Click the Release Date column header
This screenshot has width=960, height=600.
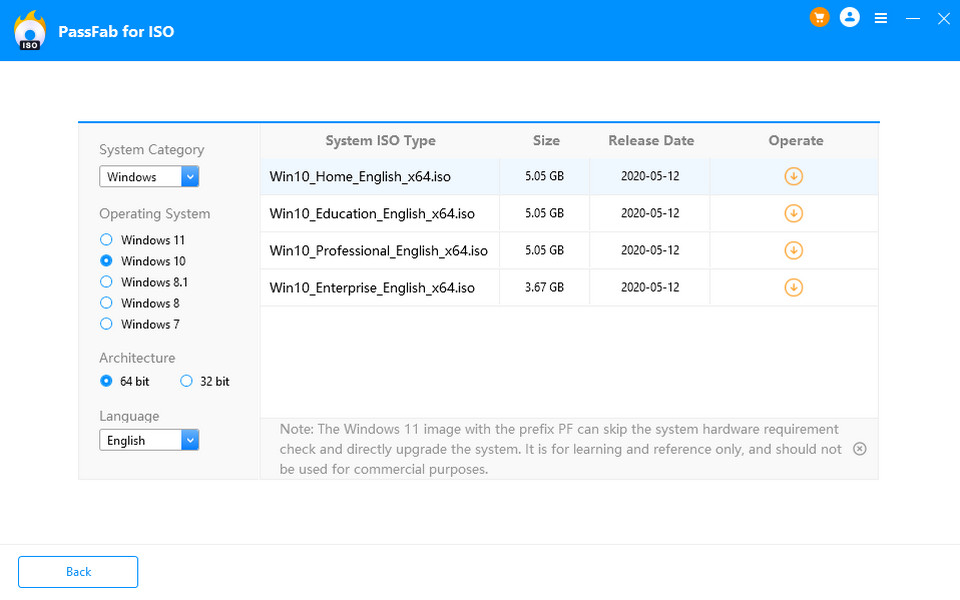click(651, 141)
